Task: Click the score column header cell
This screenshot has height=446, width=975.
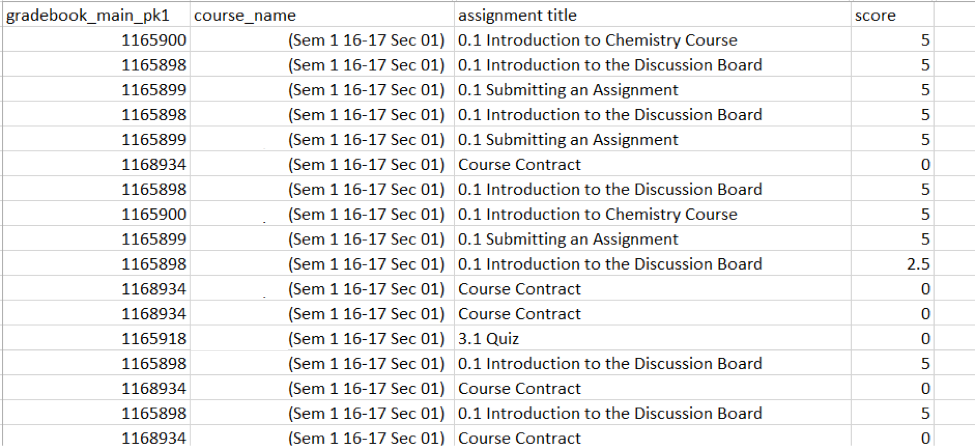Action: click(x=891, y=16)
